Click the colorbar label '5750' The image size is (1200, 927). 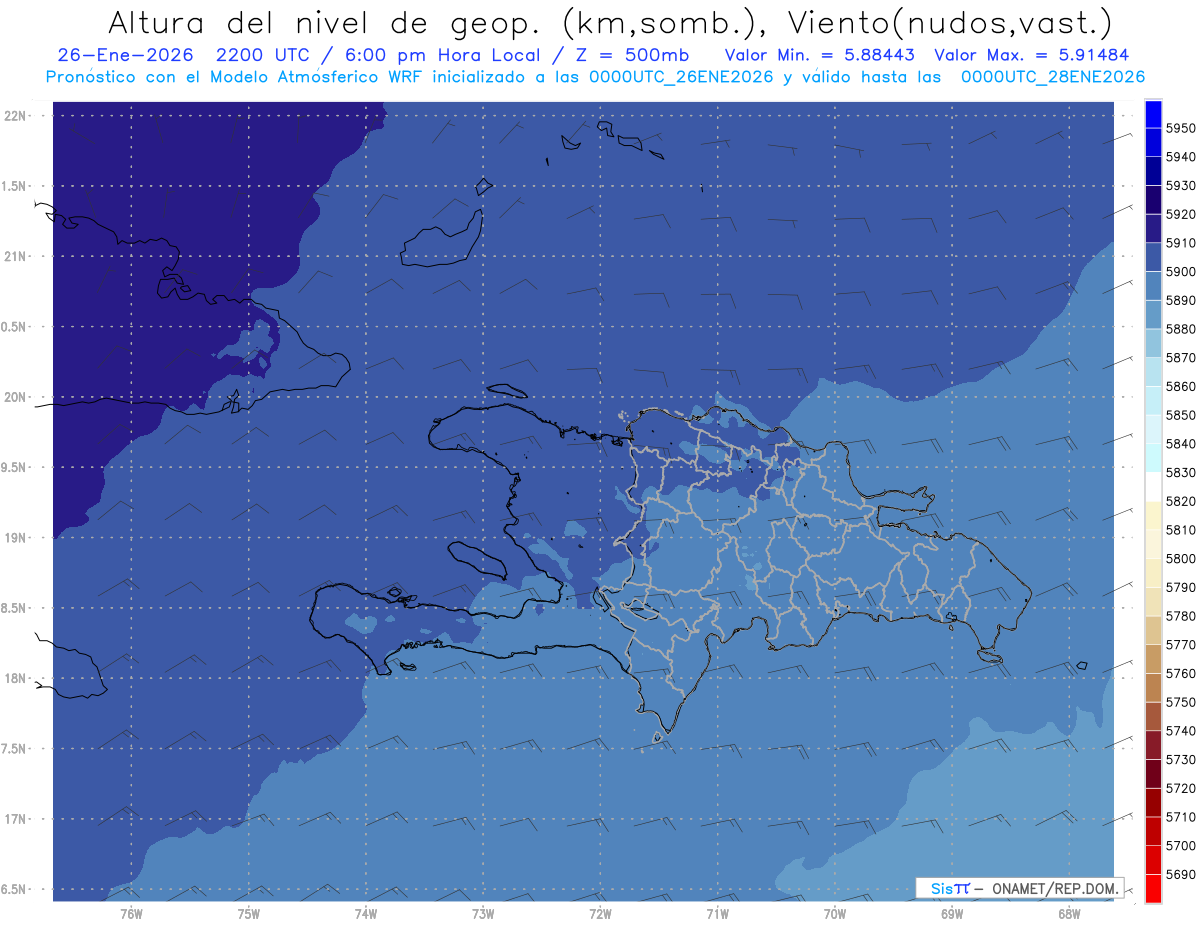1181,702
